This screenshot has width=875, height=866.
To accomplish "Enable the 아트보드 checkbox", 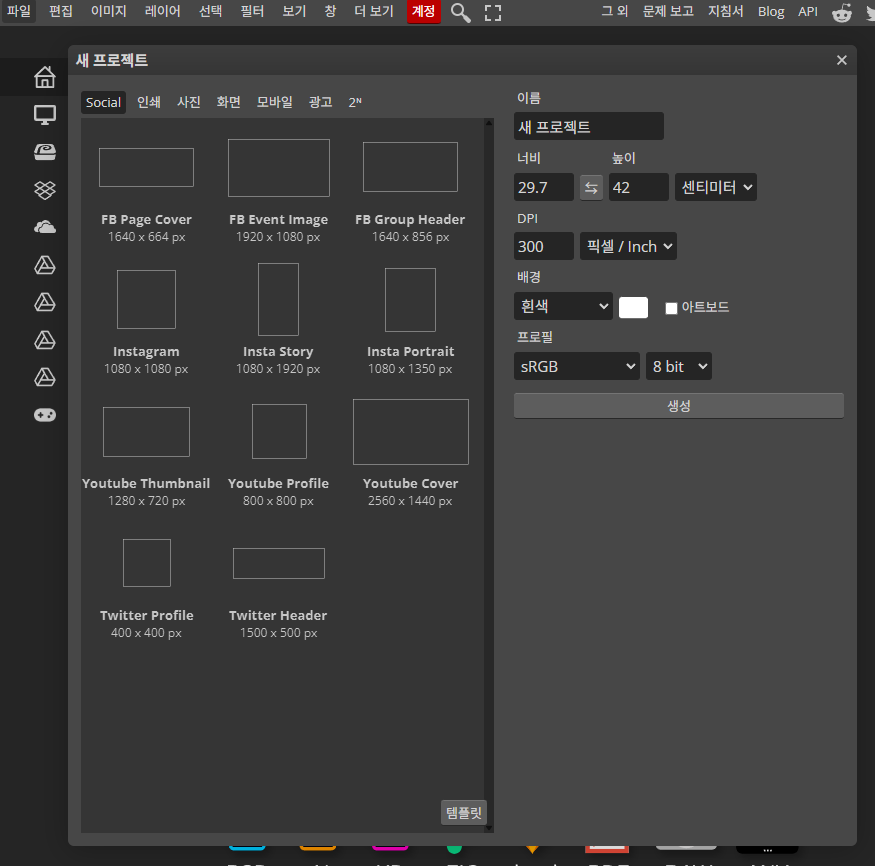I will click(x=671, y=308).
